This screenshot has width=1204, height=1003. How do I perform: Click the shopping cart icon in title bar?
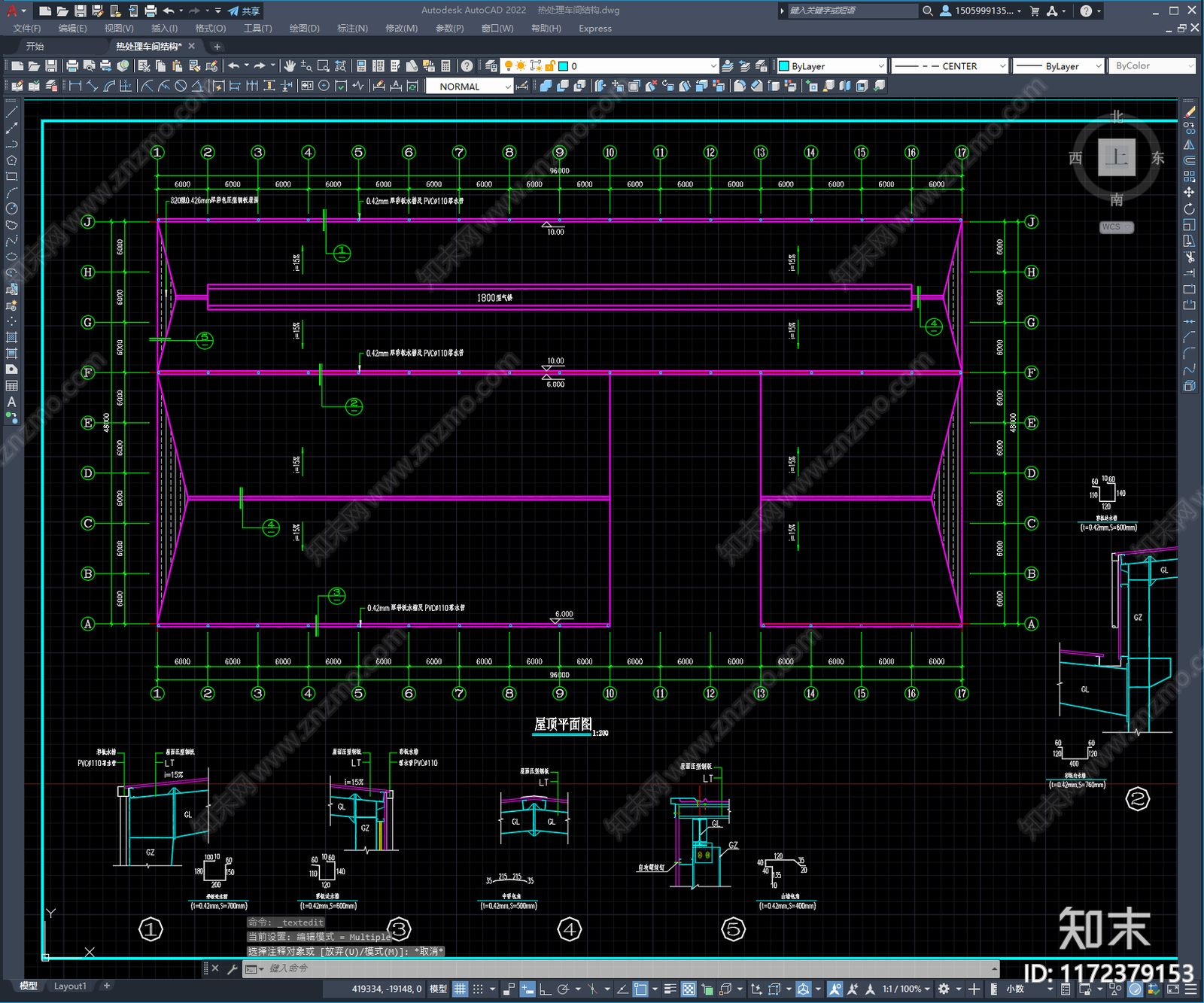[x=1035, y=11]
